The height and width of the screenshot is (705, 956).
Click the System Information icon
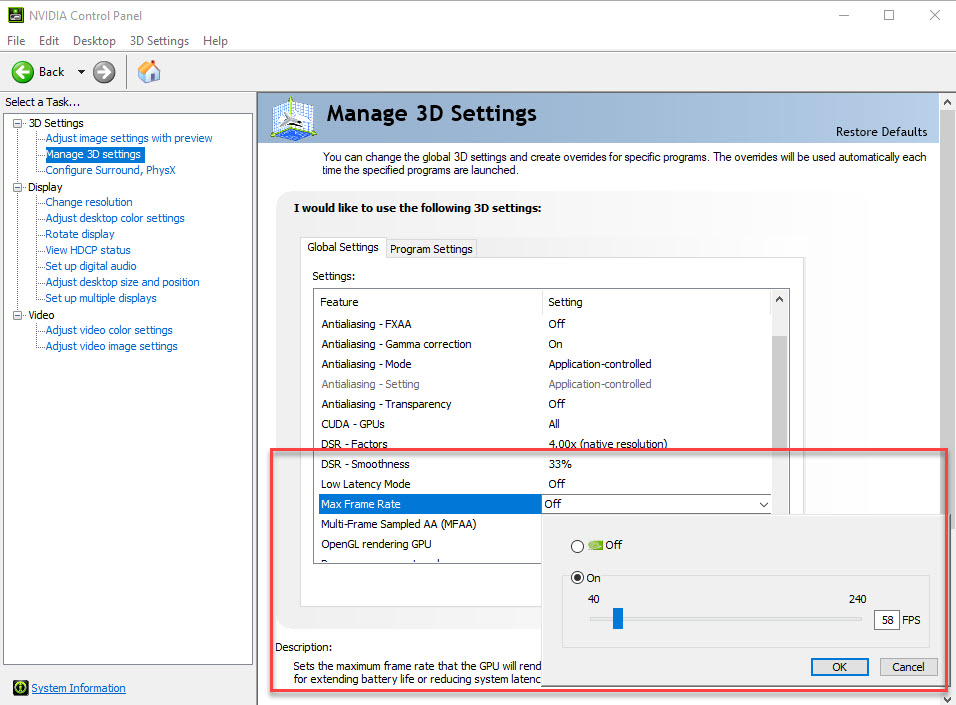click(20, 688)
